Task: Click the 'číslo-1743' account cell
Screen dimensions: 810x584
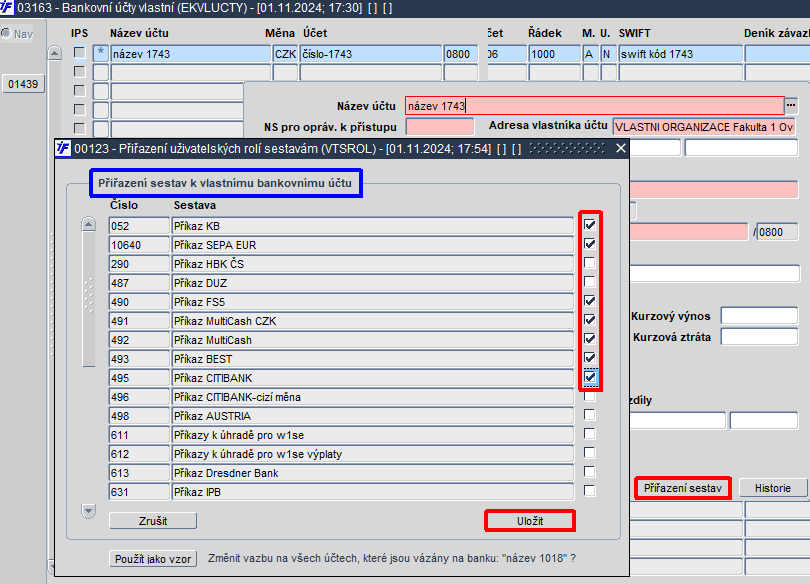Action: pos(371,54)
